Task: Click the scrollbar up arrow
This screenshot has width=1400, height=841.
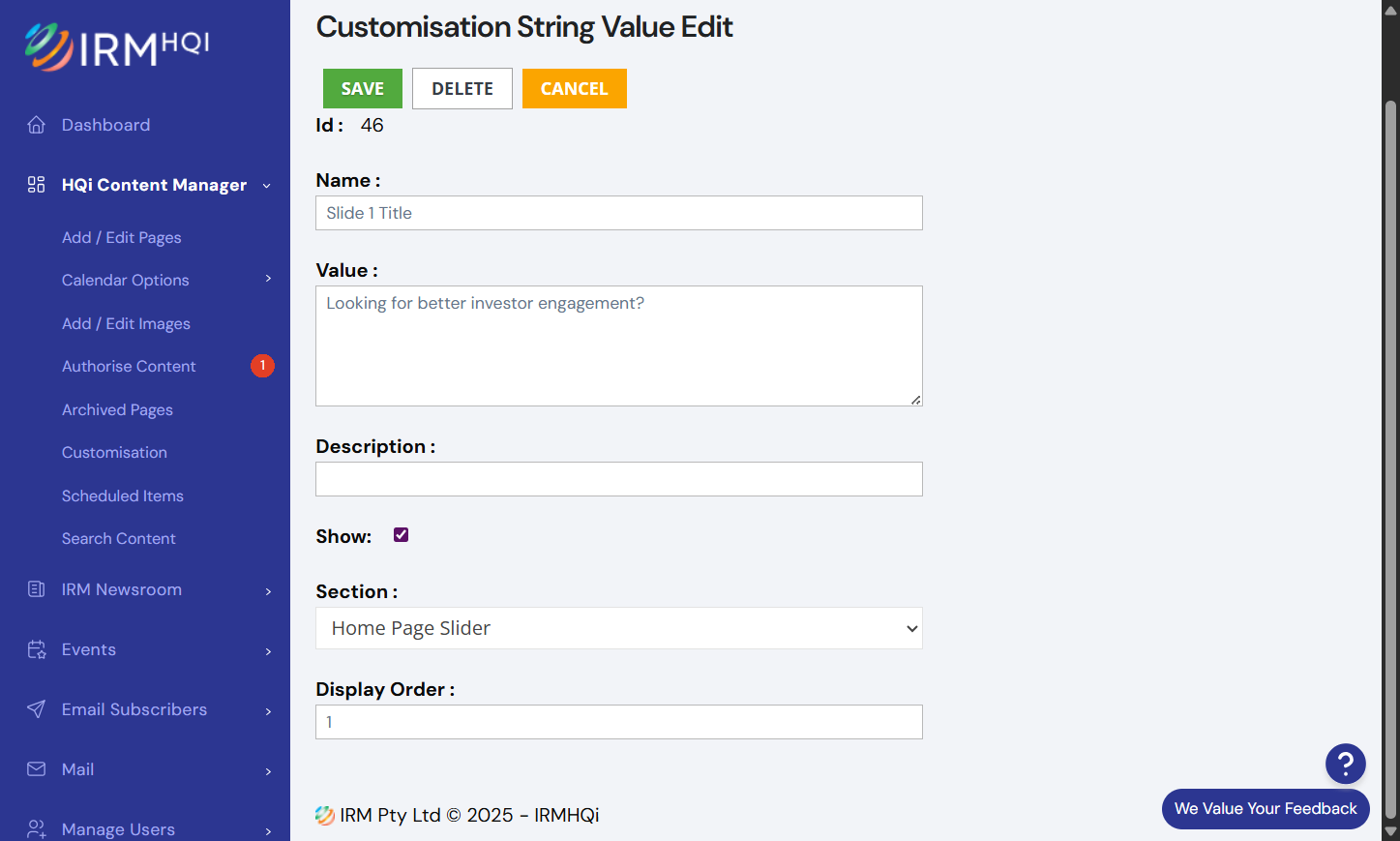Action: pos(1391,10)
